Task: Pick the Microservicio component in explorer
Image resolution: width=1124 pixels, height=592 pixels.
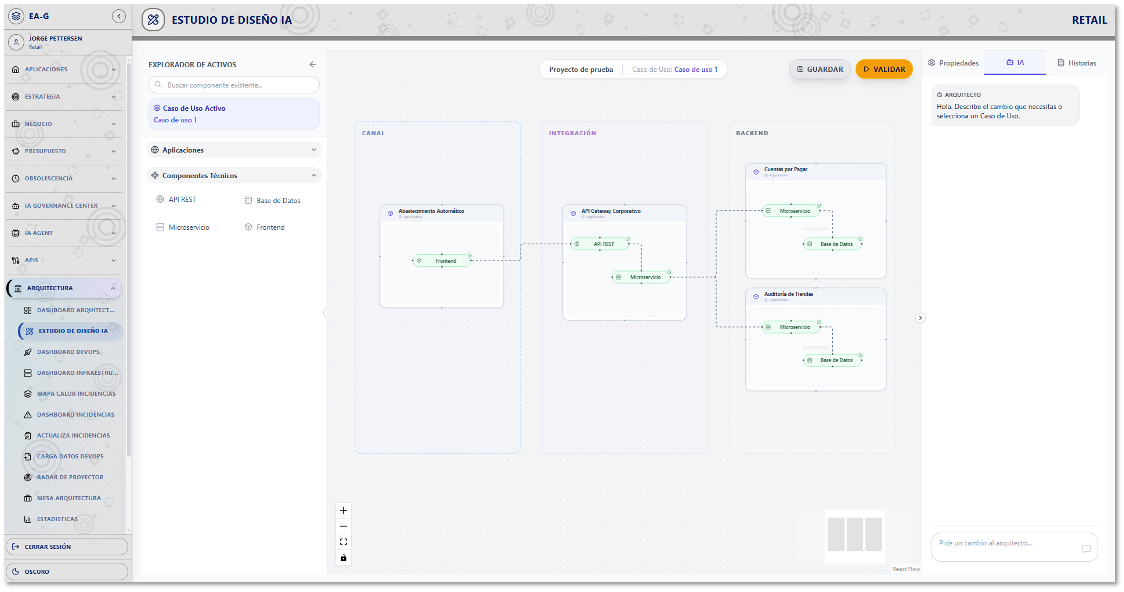Action: 182,227
